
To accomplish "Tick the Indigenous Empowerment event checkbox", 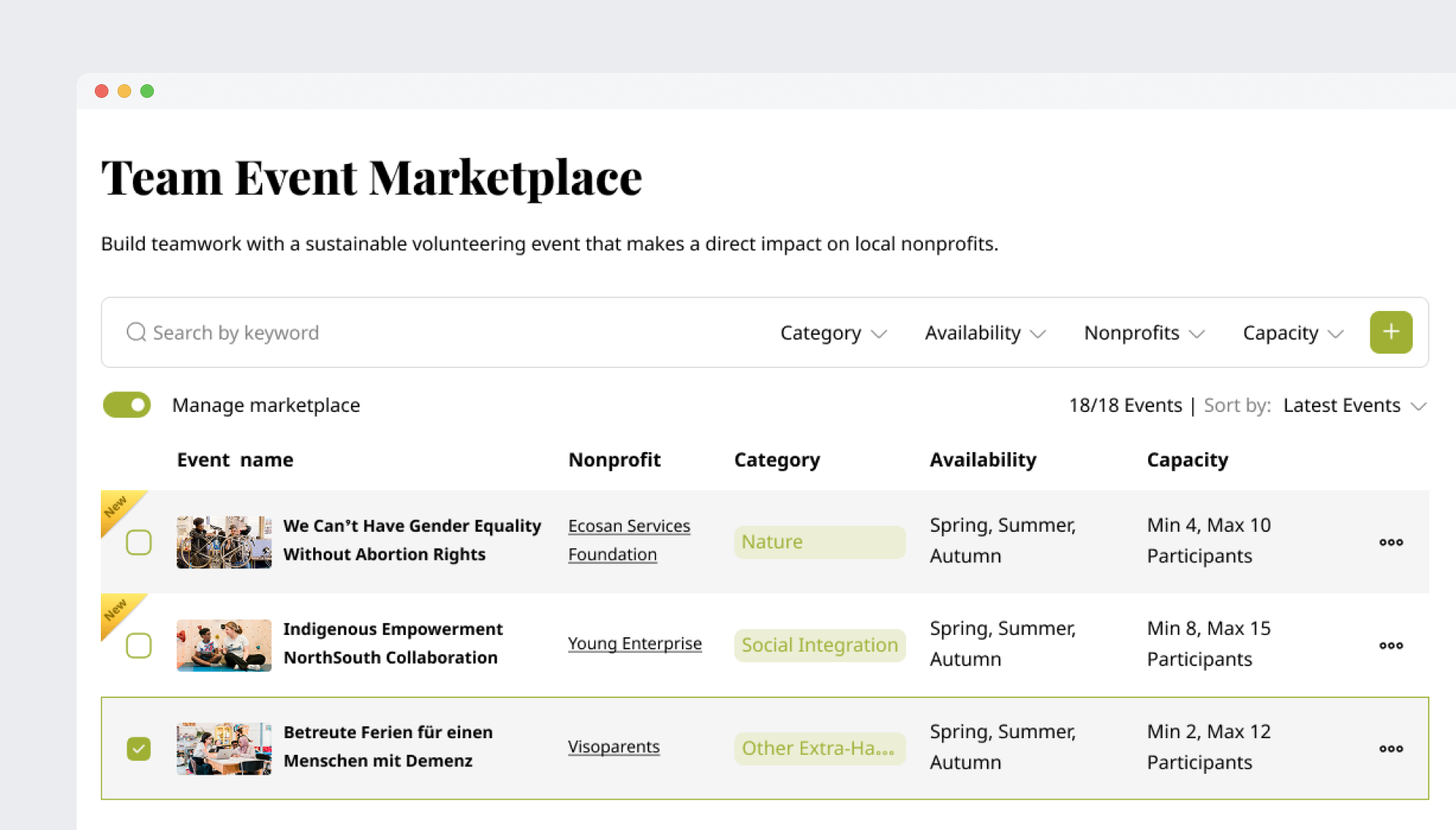I will [139, 646].
